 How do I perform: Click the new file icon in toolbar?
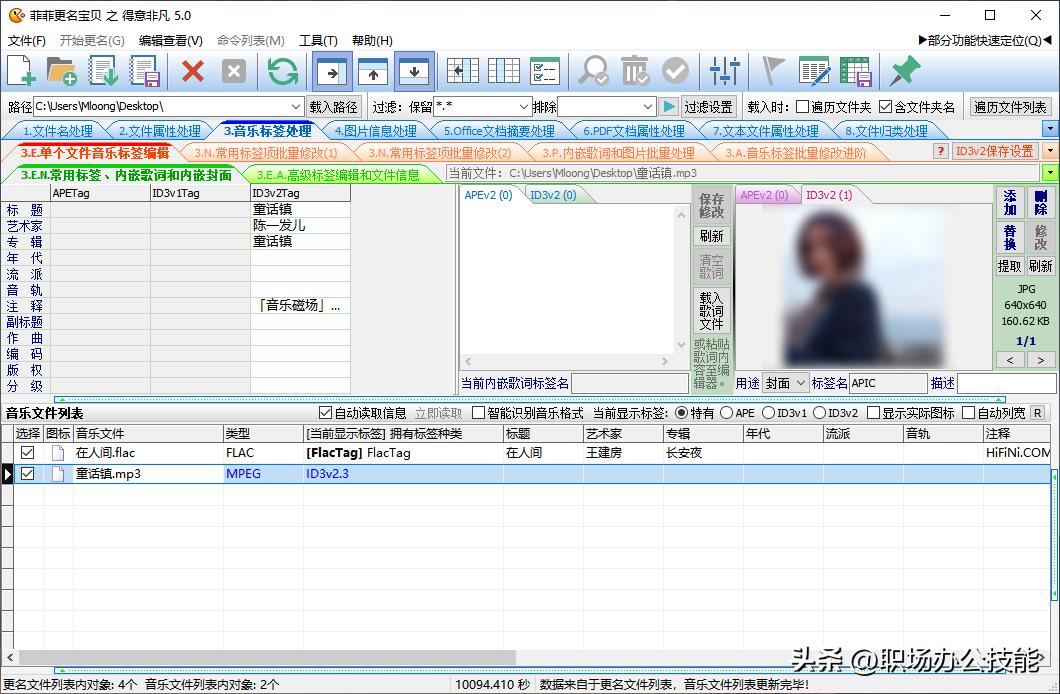pyautogui.click(x=21, y=71)
